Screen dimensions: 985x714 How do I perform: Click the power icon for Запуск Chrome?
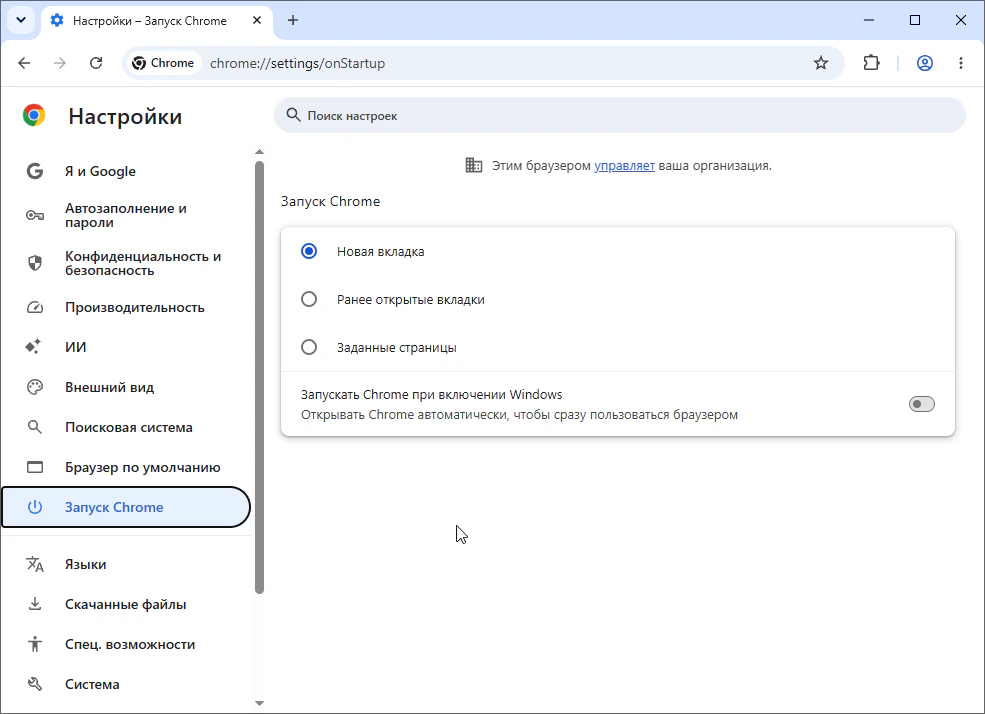point(35,507)
